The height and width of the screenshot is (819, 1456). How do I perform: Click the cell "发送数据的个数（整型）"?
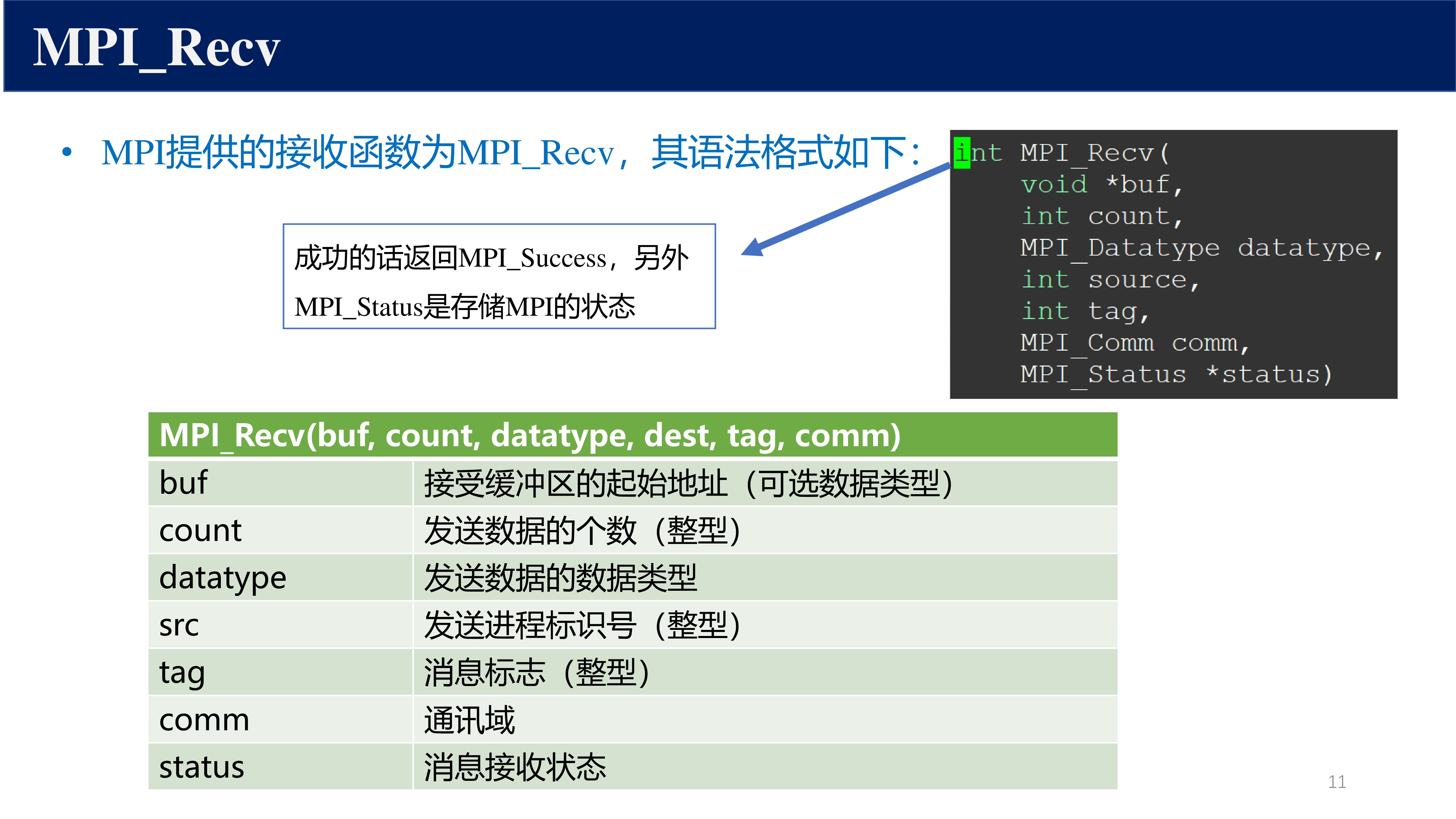(765, 530)
